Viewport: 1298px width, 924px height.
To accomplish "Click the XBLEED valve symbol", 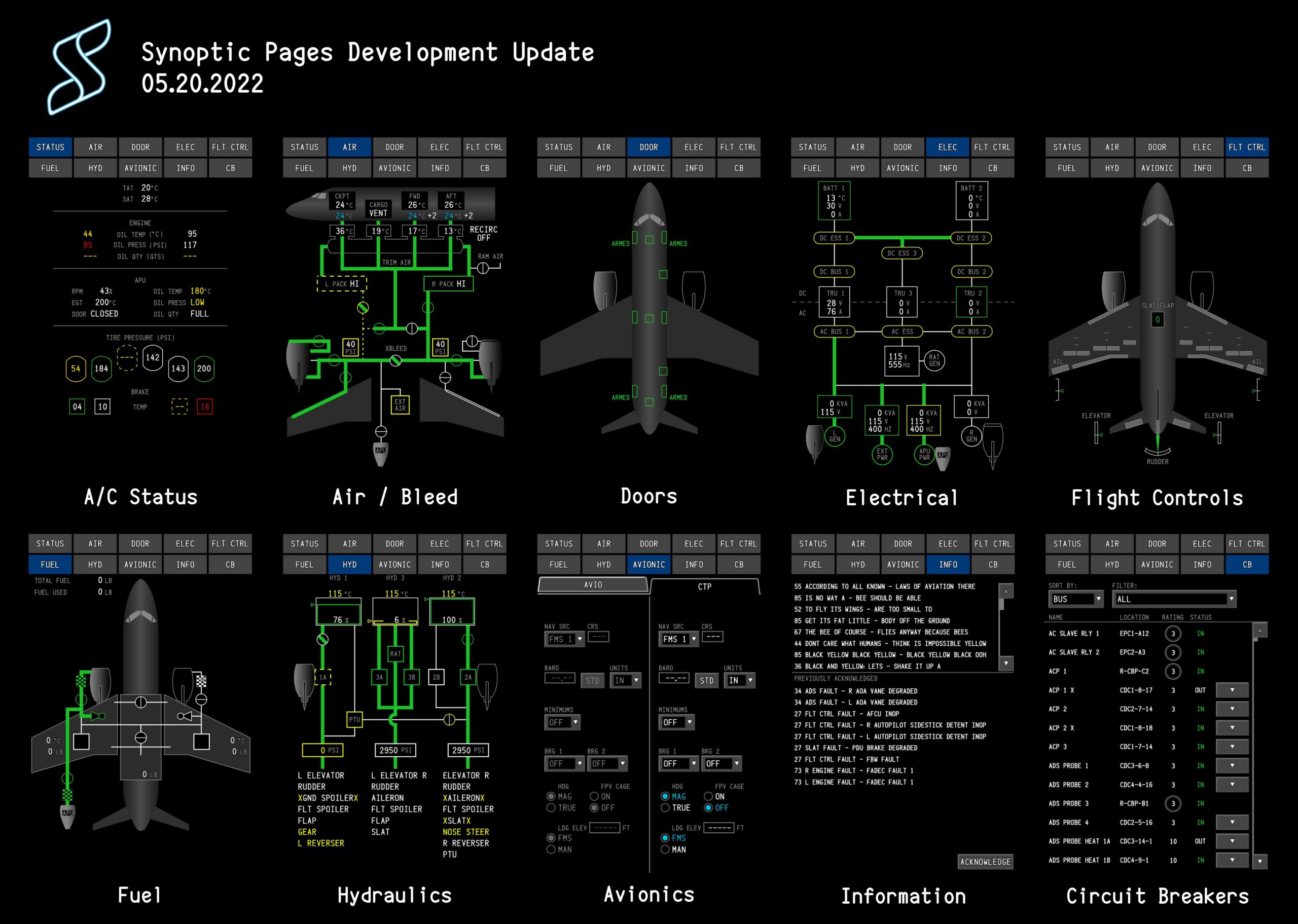I will tap(395, 360).
